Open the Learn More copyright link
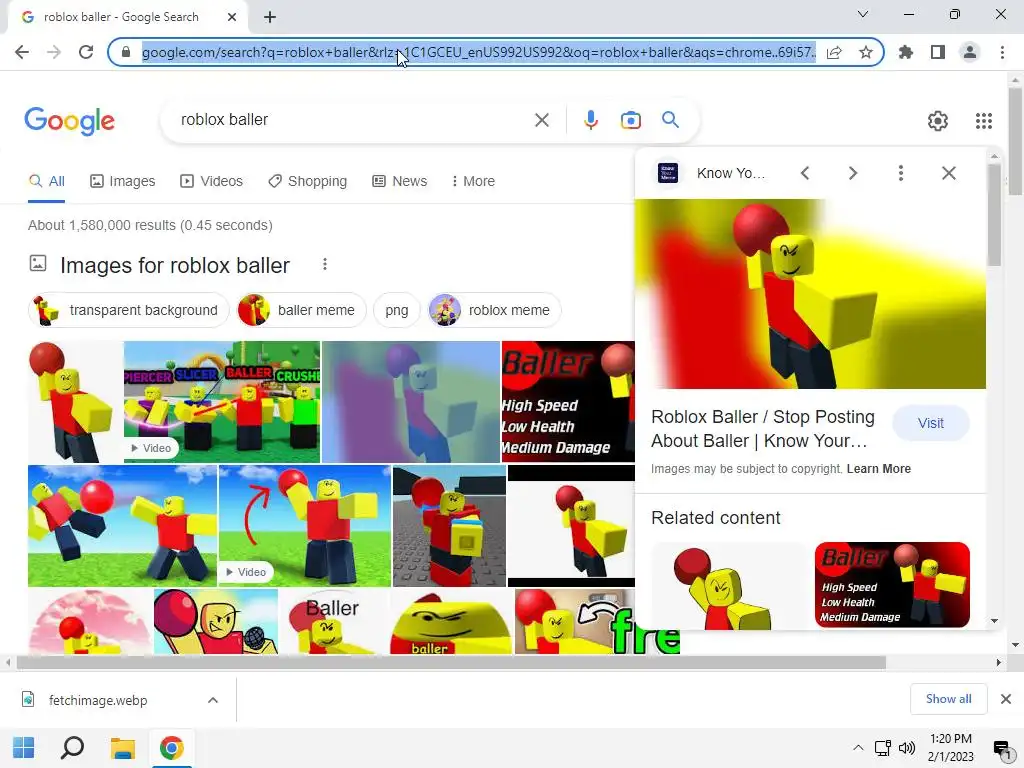Screen dimensions: 1024x768 coord(878,469)
